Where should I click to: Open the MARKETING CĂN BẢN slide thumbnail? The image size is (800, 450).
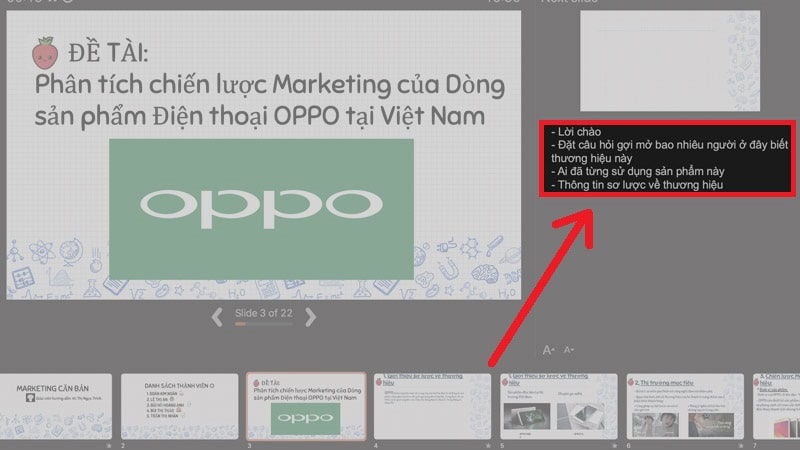pos(56,406)
